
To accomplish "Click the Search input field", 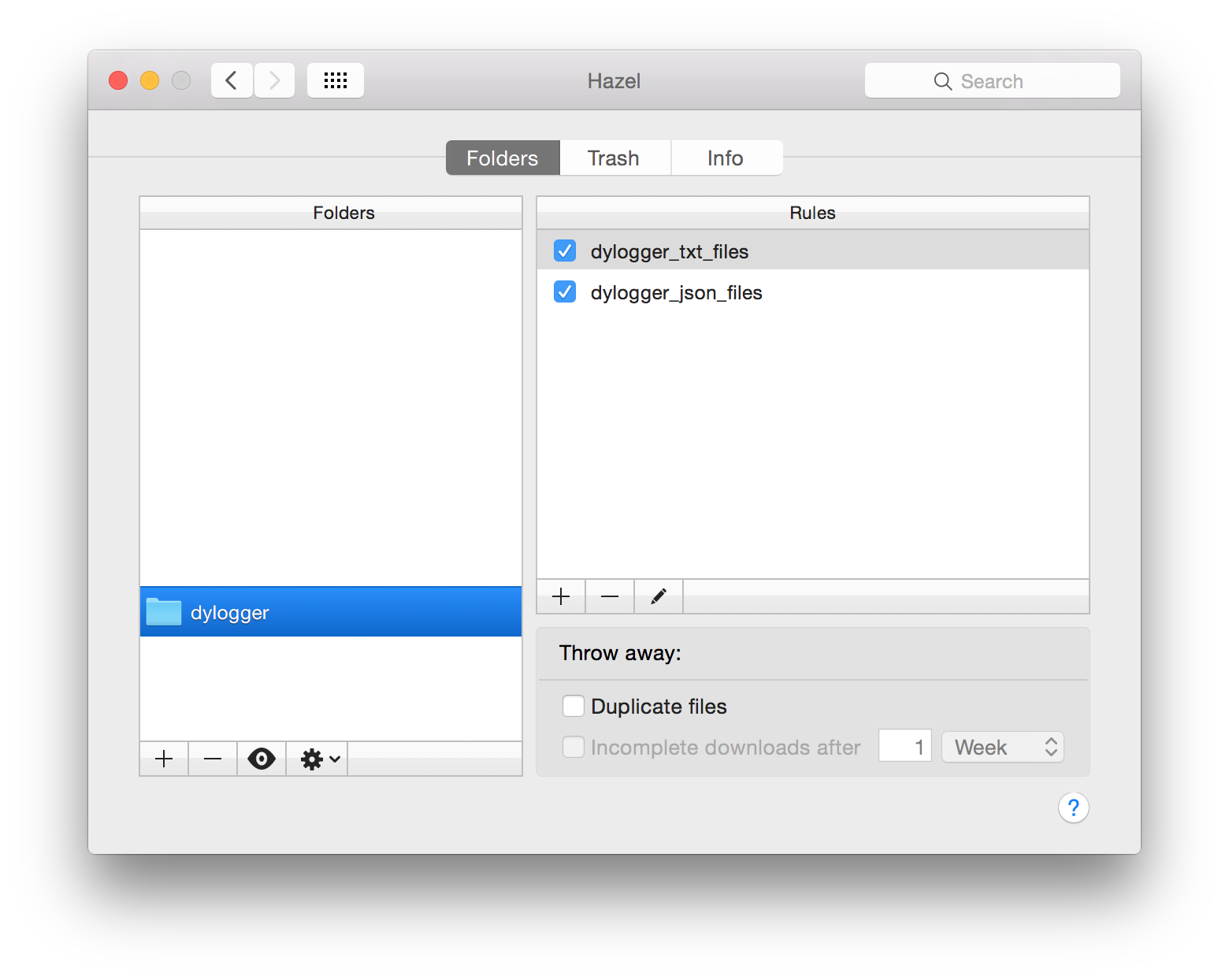I will (x=993, y=80).
